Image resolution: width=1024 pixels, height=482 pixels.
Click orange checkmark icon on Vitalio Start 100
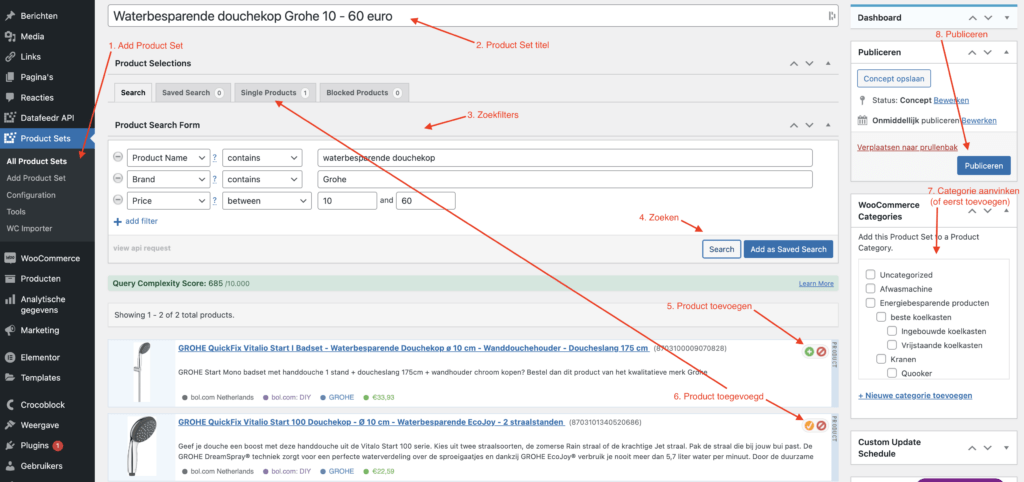809,425
